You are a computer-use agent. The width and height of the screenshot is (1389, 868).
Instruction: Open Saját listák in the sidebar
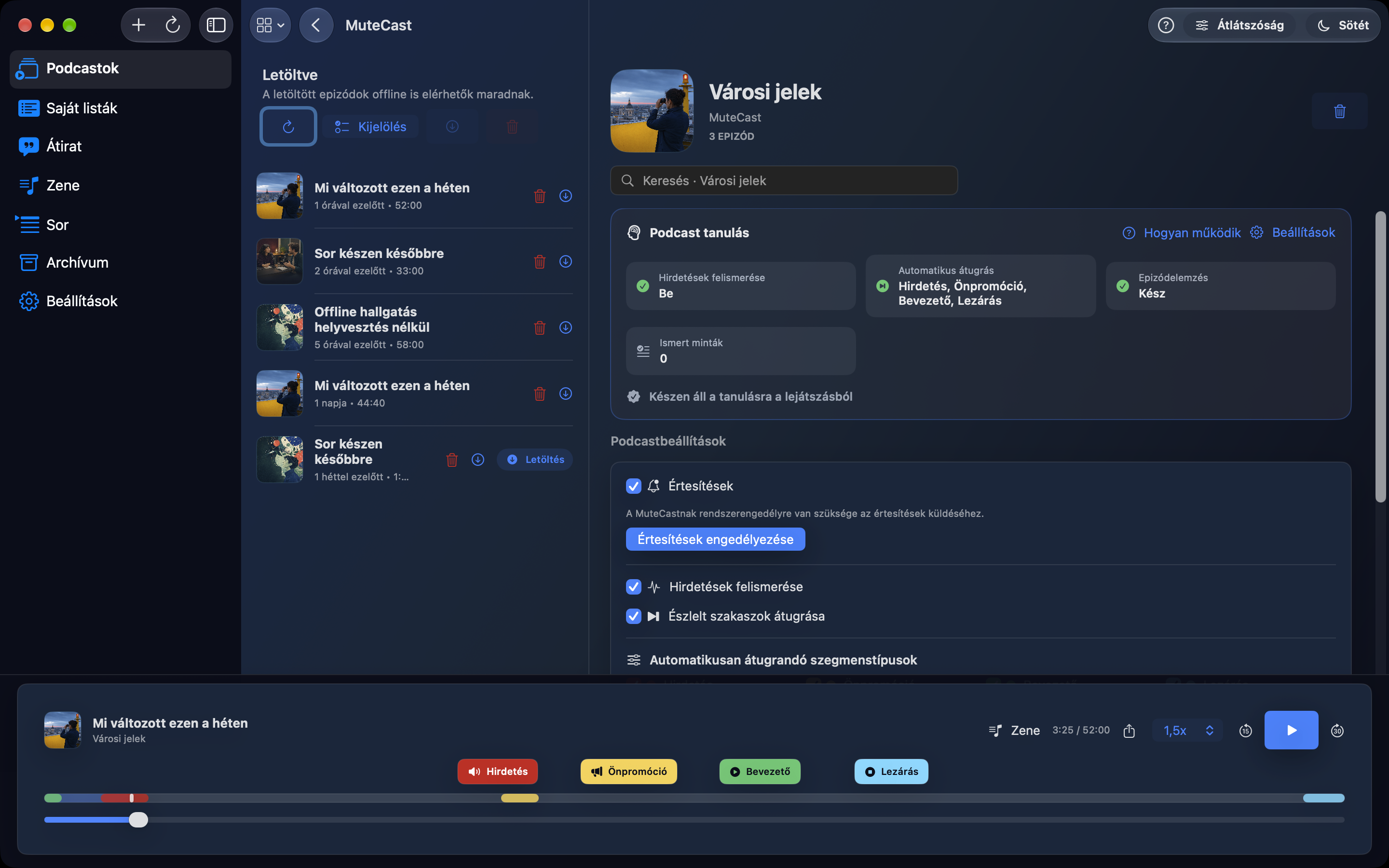click(x=121, y=108)
